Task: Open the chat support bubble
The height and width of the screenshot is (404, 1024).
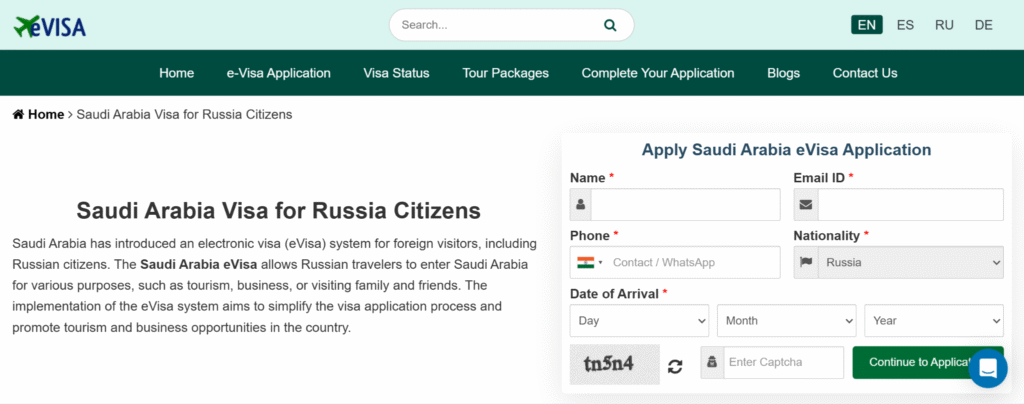Action: pos(987,368)
